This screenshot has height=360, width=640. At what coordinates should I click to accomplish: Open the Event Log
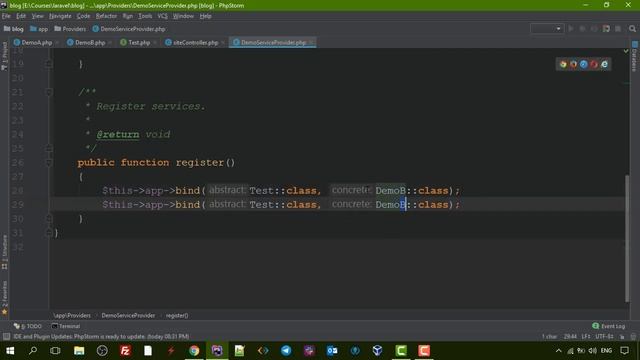pos(609,326)
